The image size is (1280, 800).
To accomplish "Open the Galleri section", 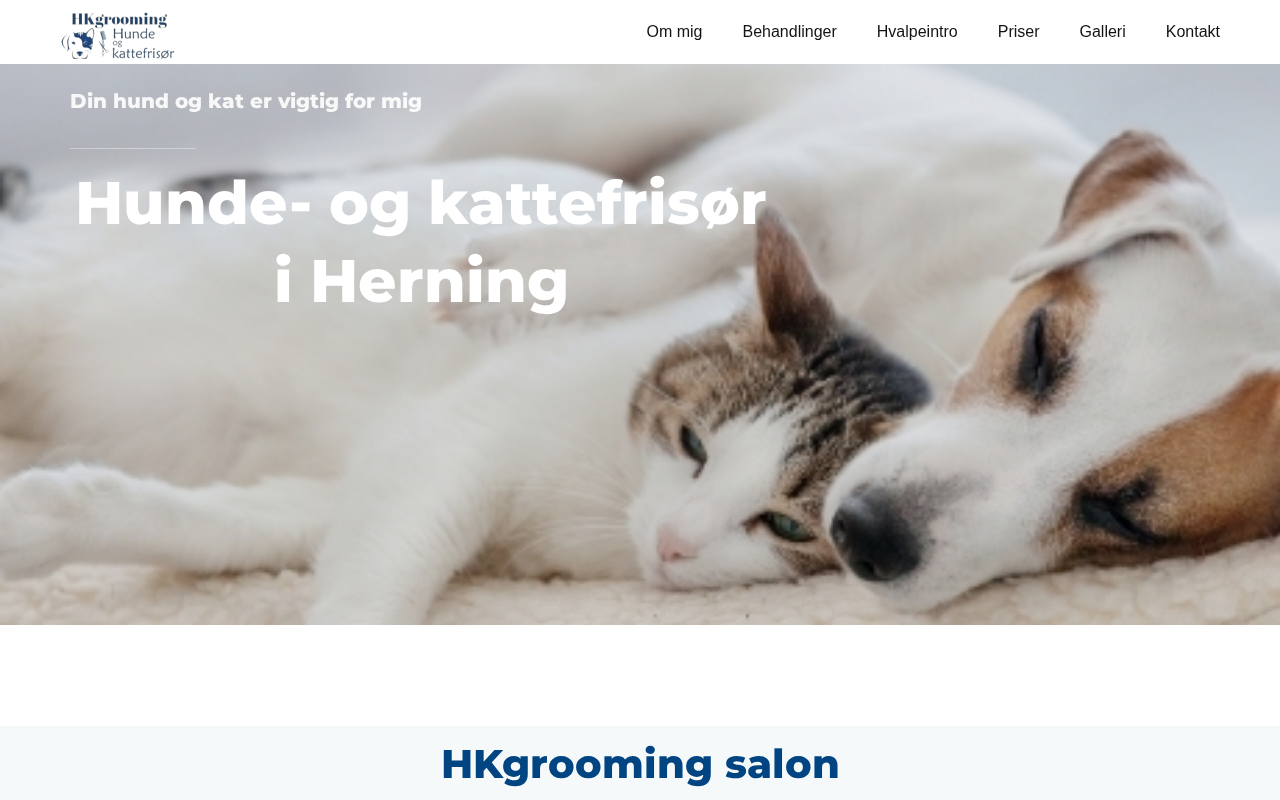I will coord(1102,32).
